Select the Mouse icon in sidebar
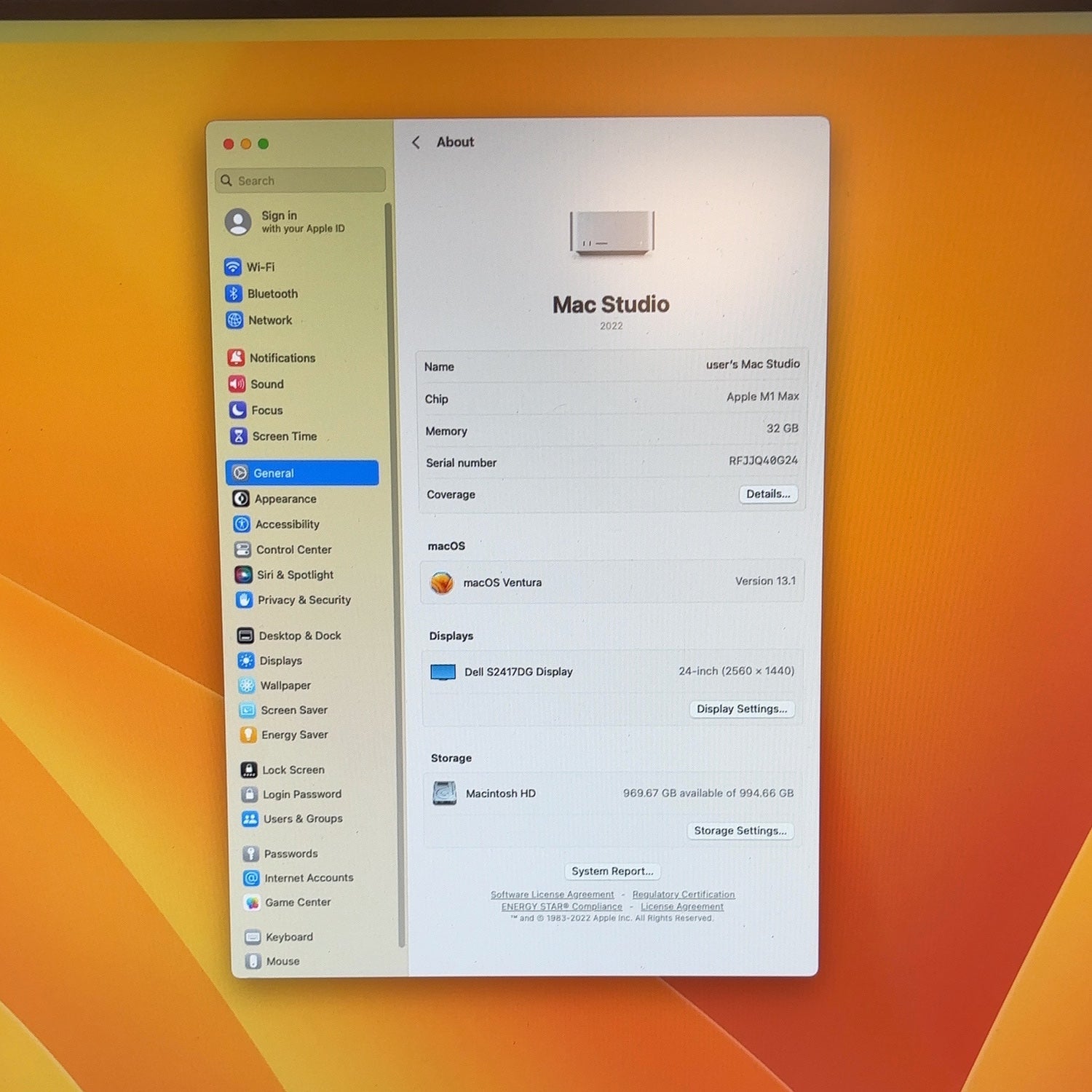 click(253, 962)
